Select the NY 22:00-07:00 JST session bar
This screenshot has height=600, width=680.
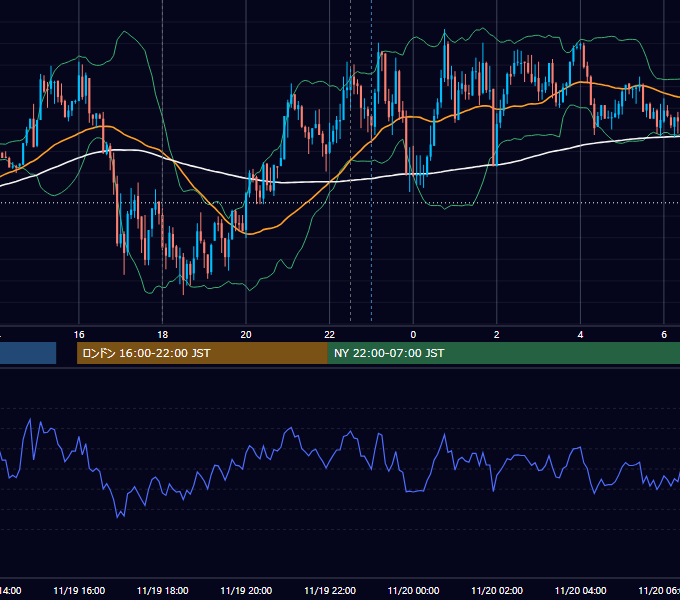click(504, 353)
